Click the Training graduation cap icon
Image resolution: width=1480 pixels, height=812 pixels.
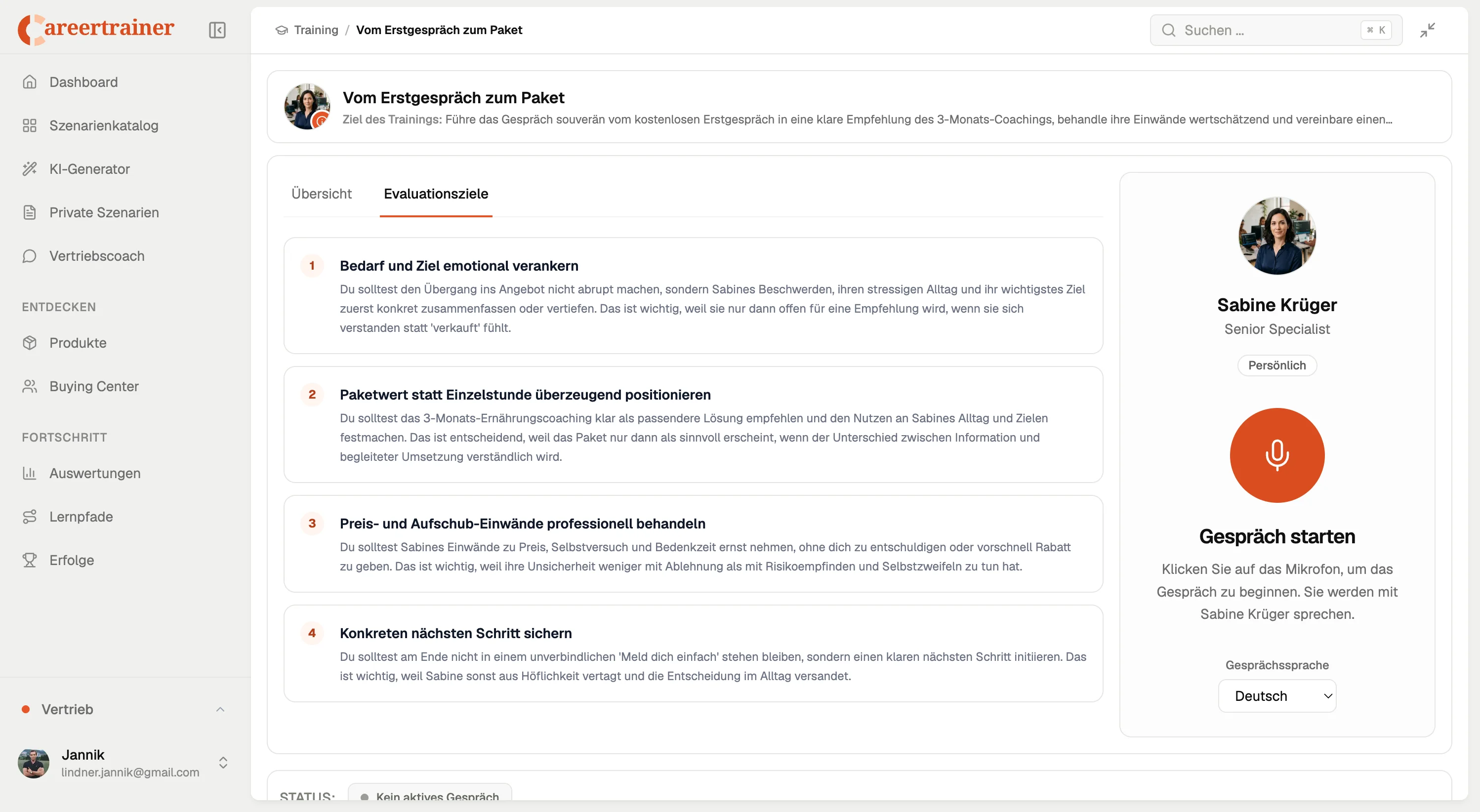282,30
